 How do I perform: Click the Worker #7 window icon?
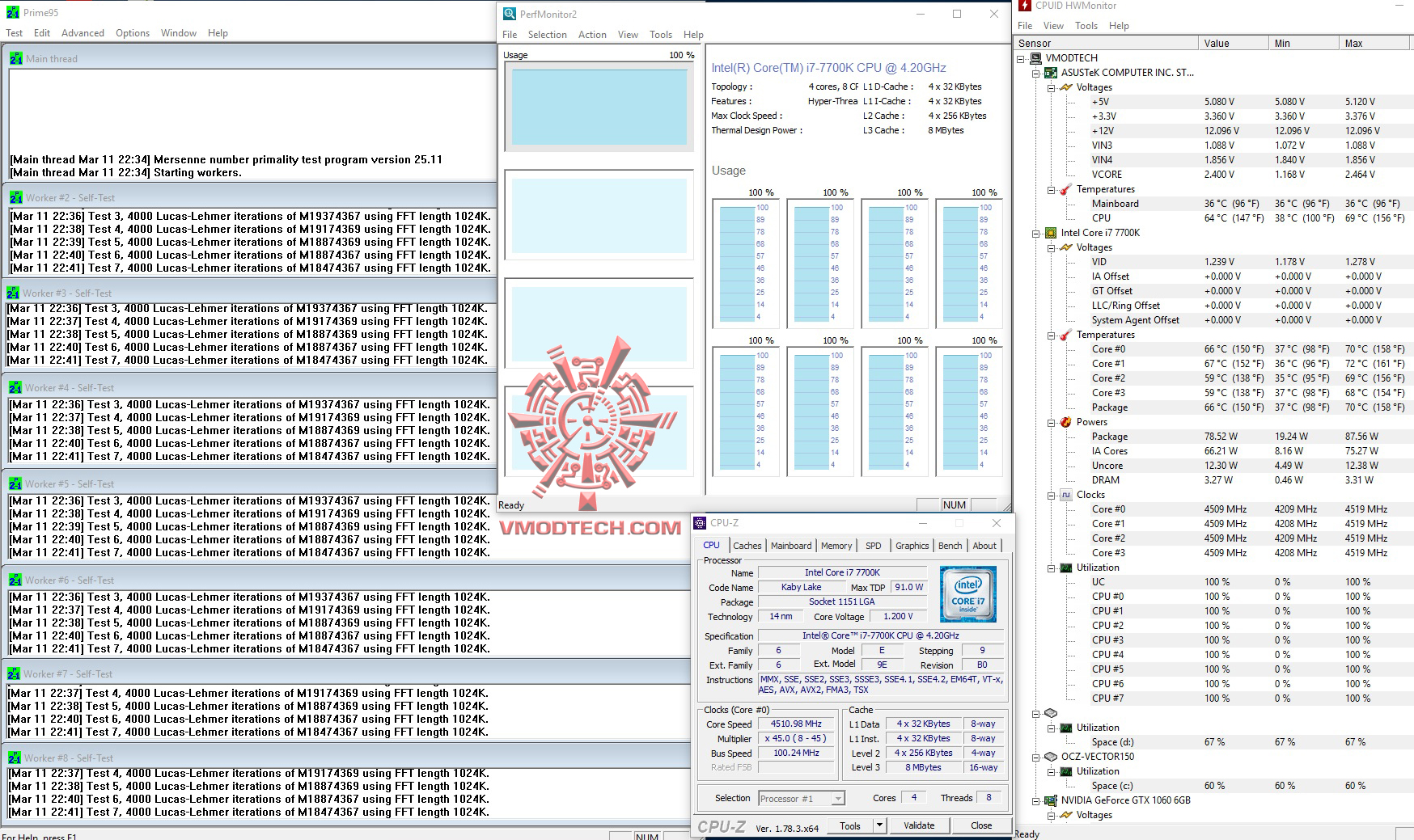[14, 673]
